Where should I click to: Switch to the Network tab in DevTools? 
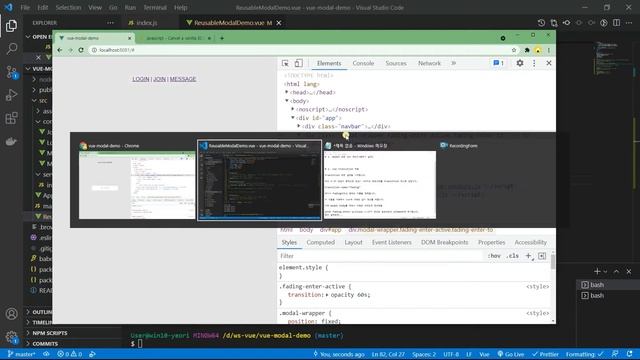[429, 63]
